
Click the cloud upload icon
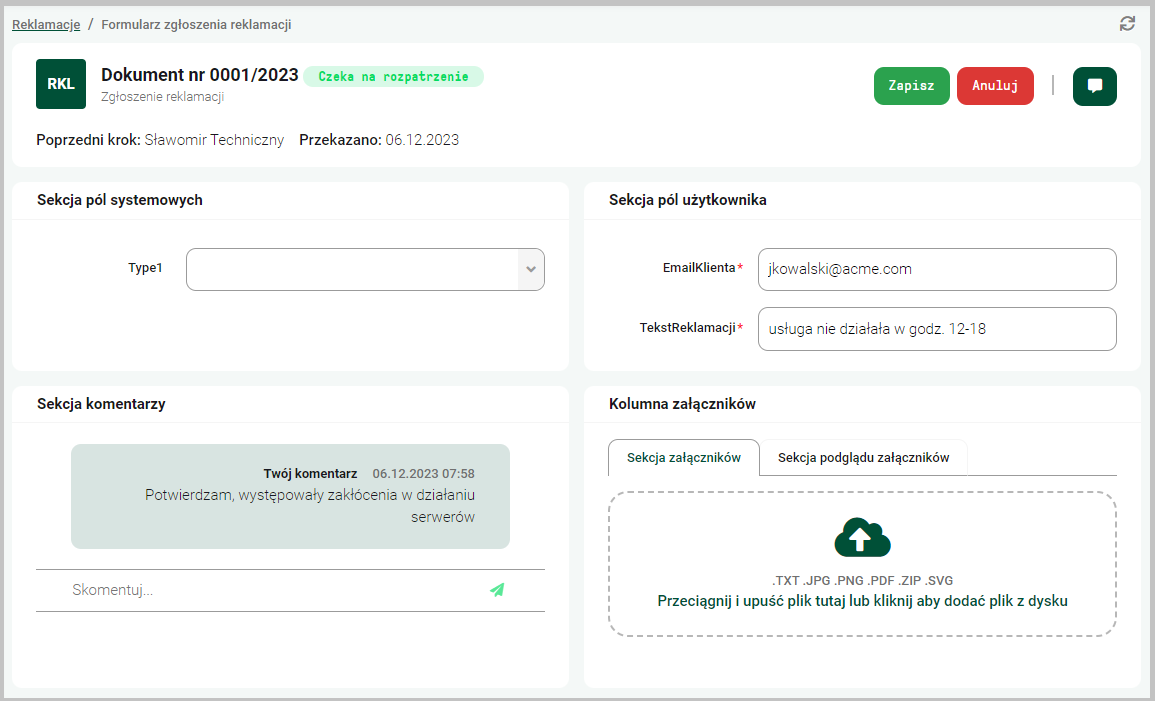862,538
